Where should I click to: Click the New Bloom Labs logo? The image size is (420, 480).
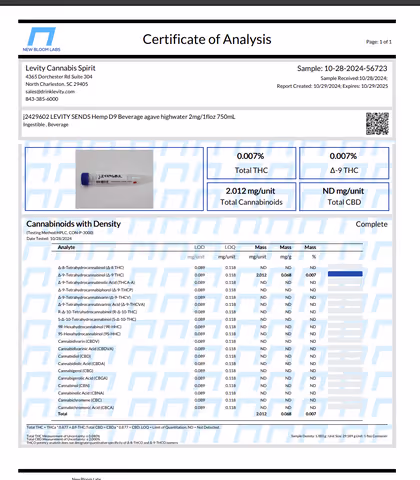pos(41,39)
